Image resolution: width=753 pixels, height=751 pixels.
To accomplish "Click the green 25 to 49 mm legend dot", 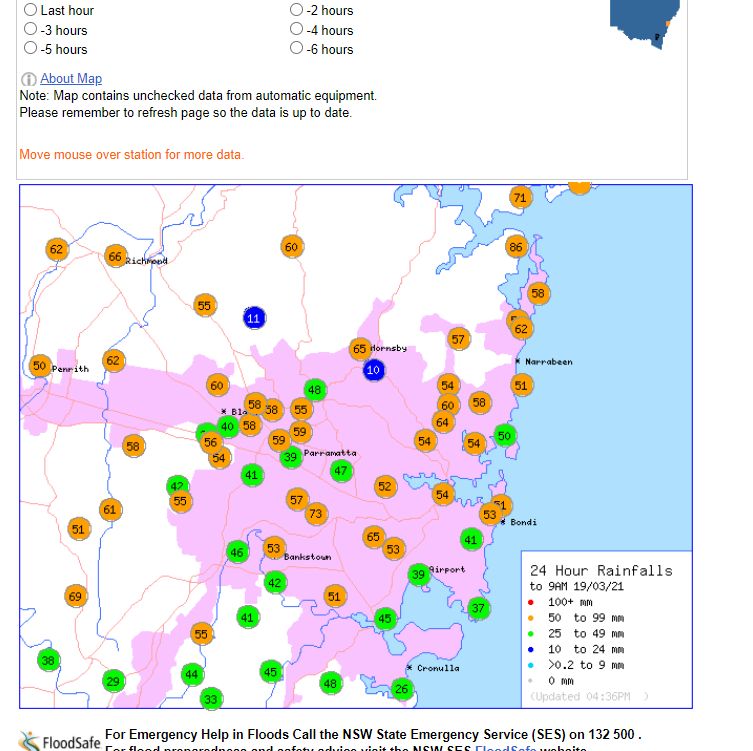I will click(x=531, y=634).
